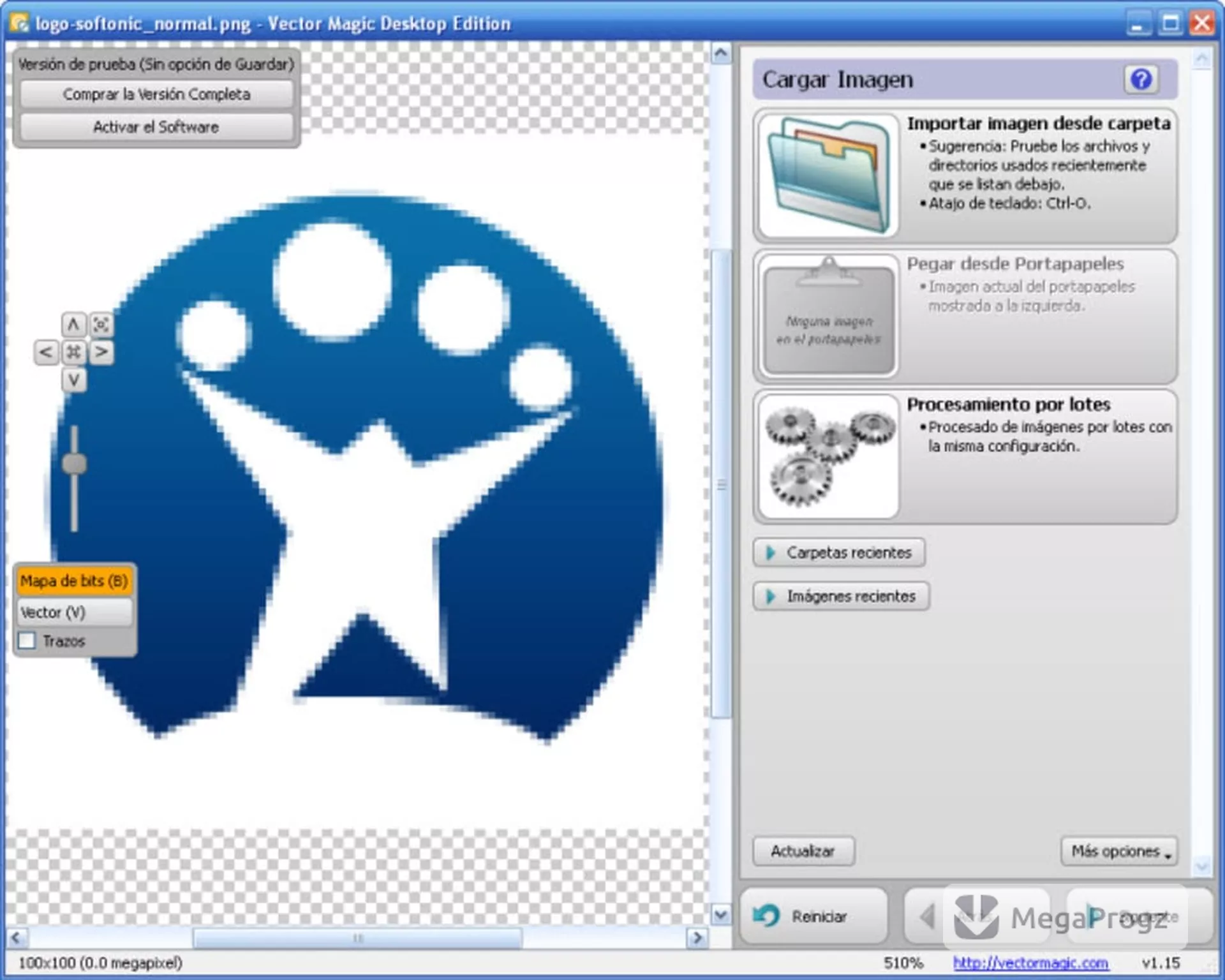The width and height of the screenshot is (1225, 980).
Task: Click Activar el Software button
Action: (156, 127)
